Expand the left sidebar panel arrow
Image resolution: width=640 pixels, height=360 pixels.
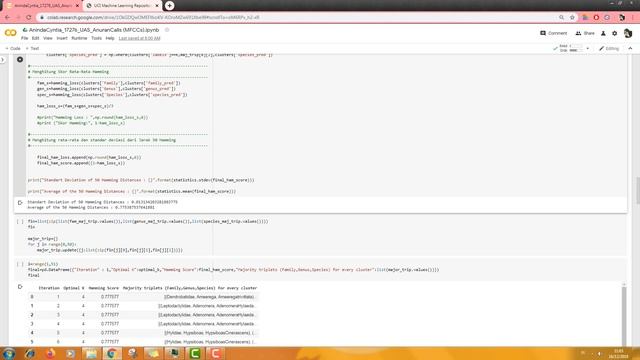coord(3,60)
